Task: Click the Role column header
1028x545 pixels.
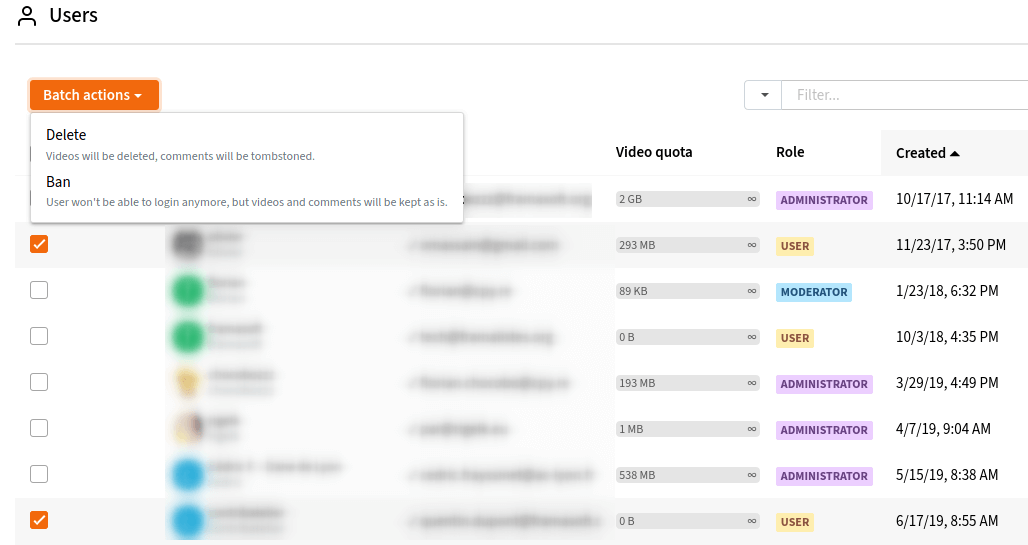Action: pyautogui.click(x=790, y=152)
